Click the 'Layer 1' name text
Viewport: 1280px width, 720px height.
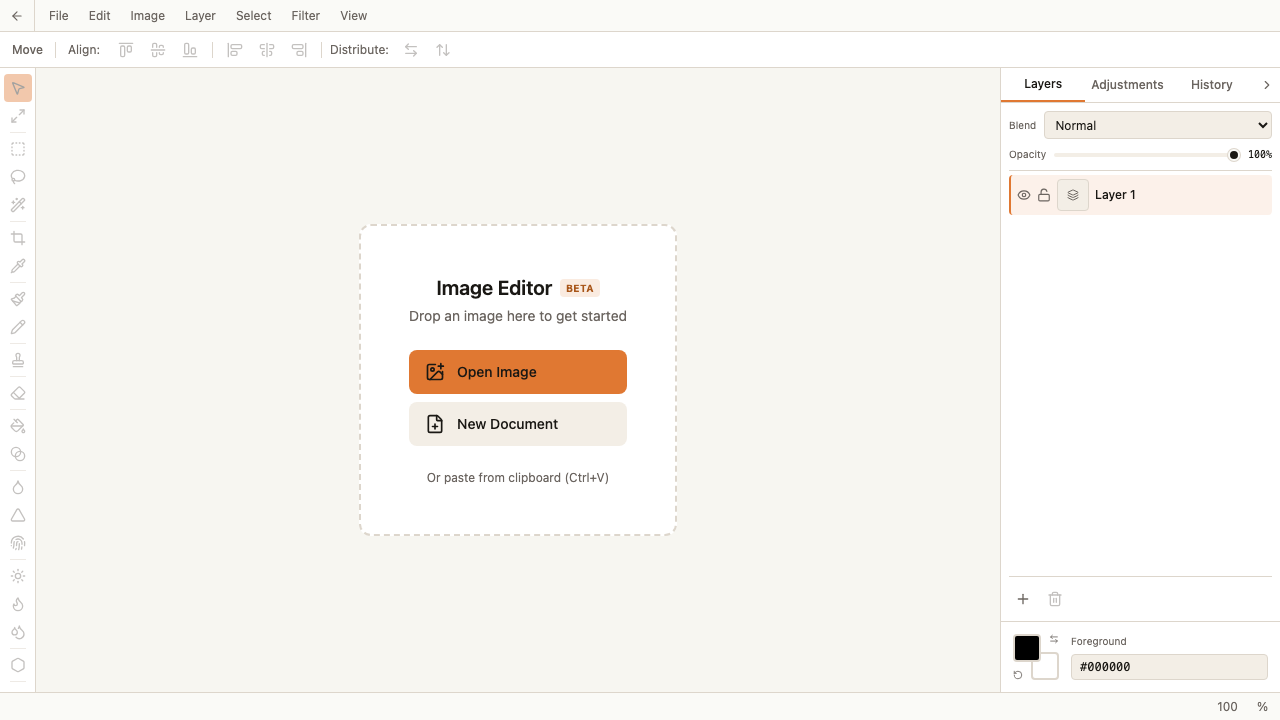pos(1115,195)
